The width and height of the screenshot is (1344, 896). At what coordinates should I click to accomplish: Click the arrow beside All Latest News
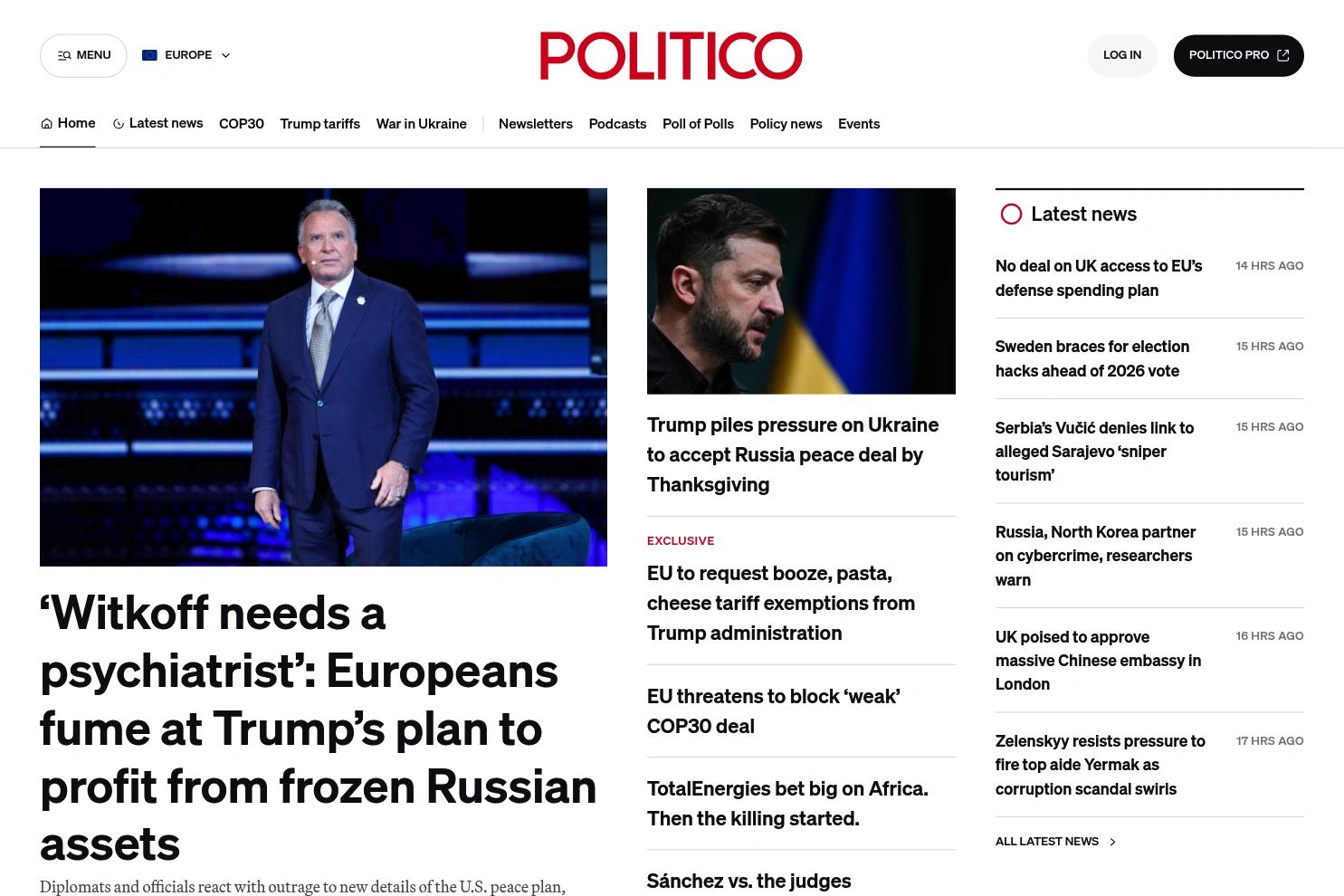pos(1112,842)
